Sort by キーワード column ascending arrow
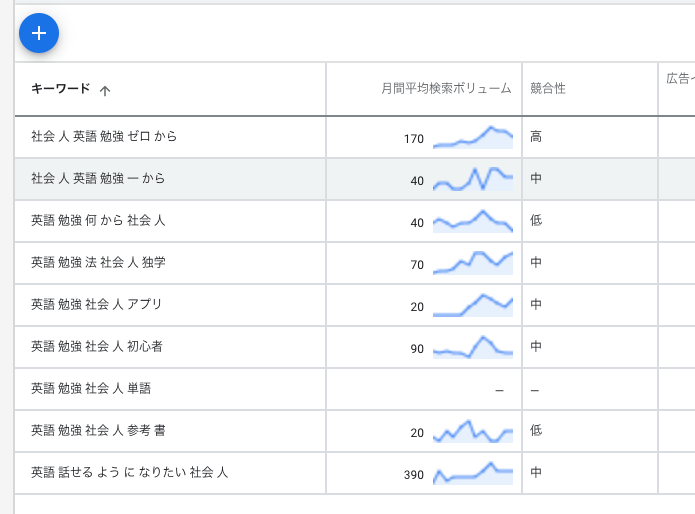Screen dimensions: 695x514 pyautogui.click(x=105, y=91)
